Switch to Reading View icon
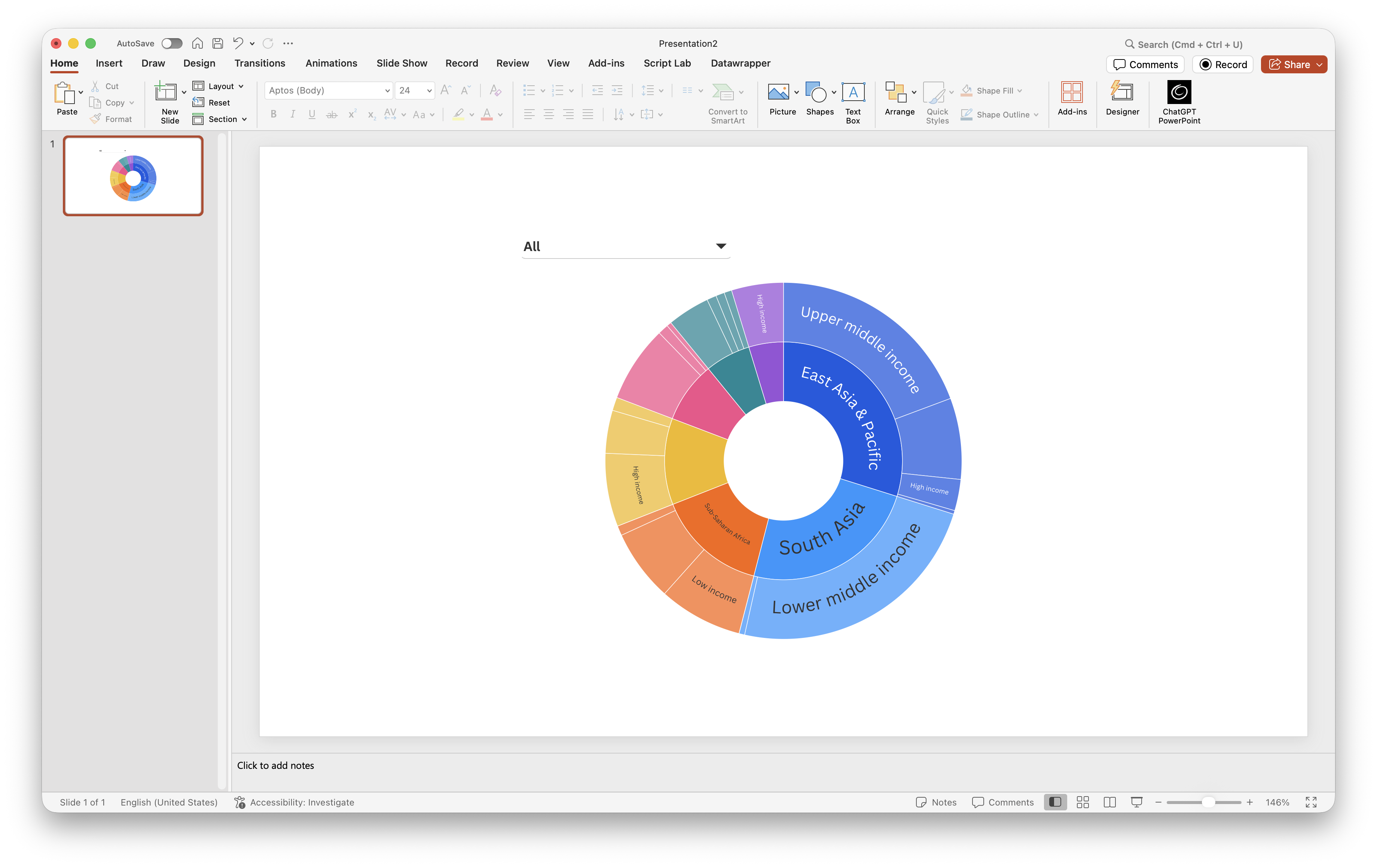1377x868 pixels. pyautogui.click(x=1110, y=802)
